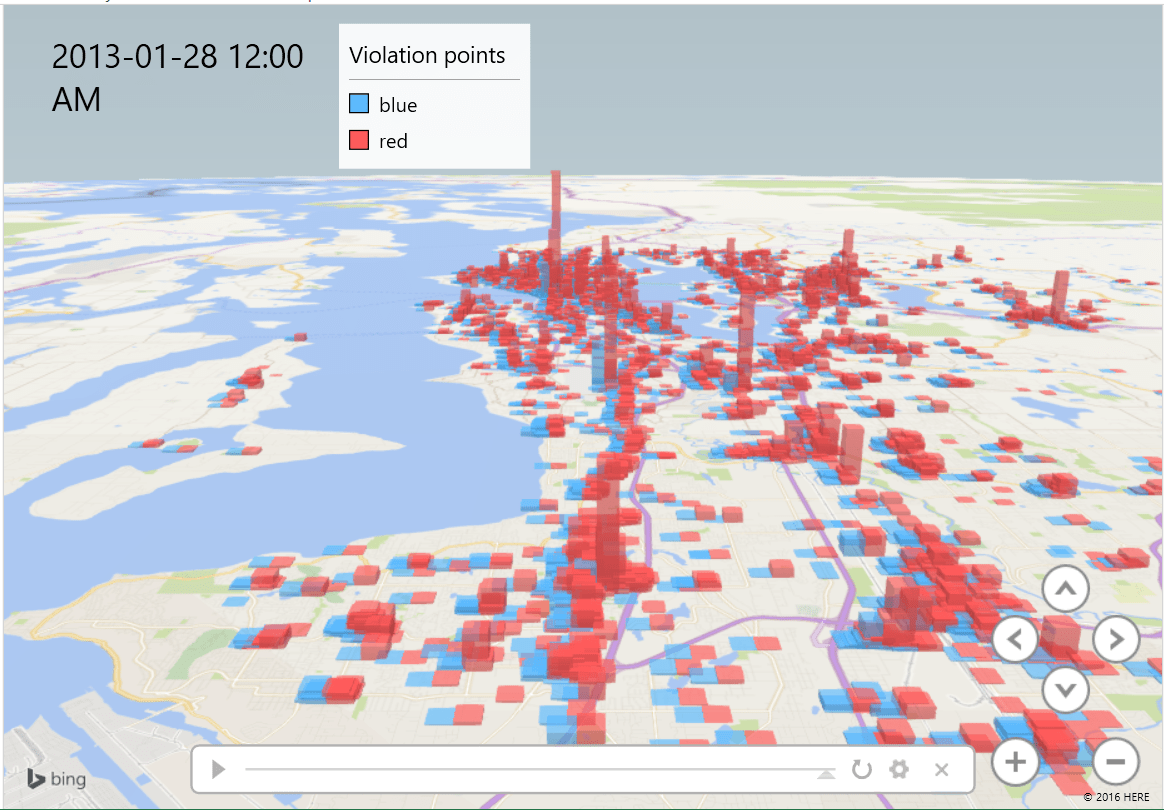Click the 'red' legend label text
The width and height of the screenshot is (1164, 810).
[x=393, y=142]
